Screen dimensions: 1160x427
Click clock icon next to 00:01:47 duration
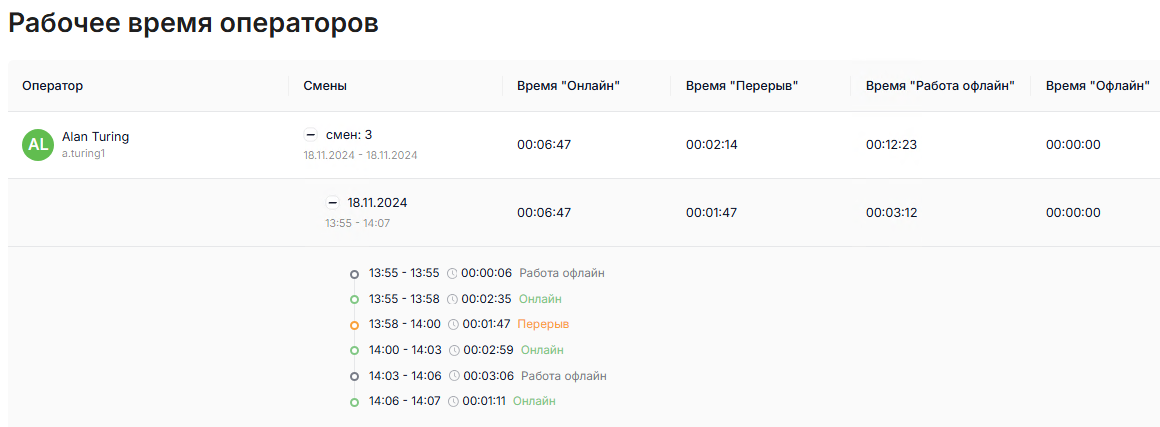pyautogui.click(x=454, y=324)
